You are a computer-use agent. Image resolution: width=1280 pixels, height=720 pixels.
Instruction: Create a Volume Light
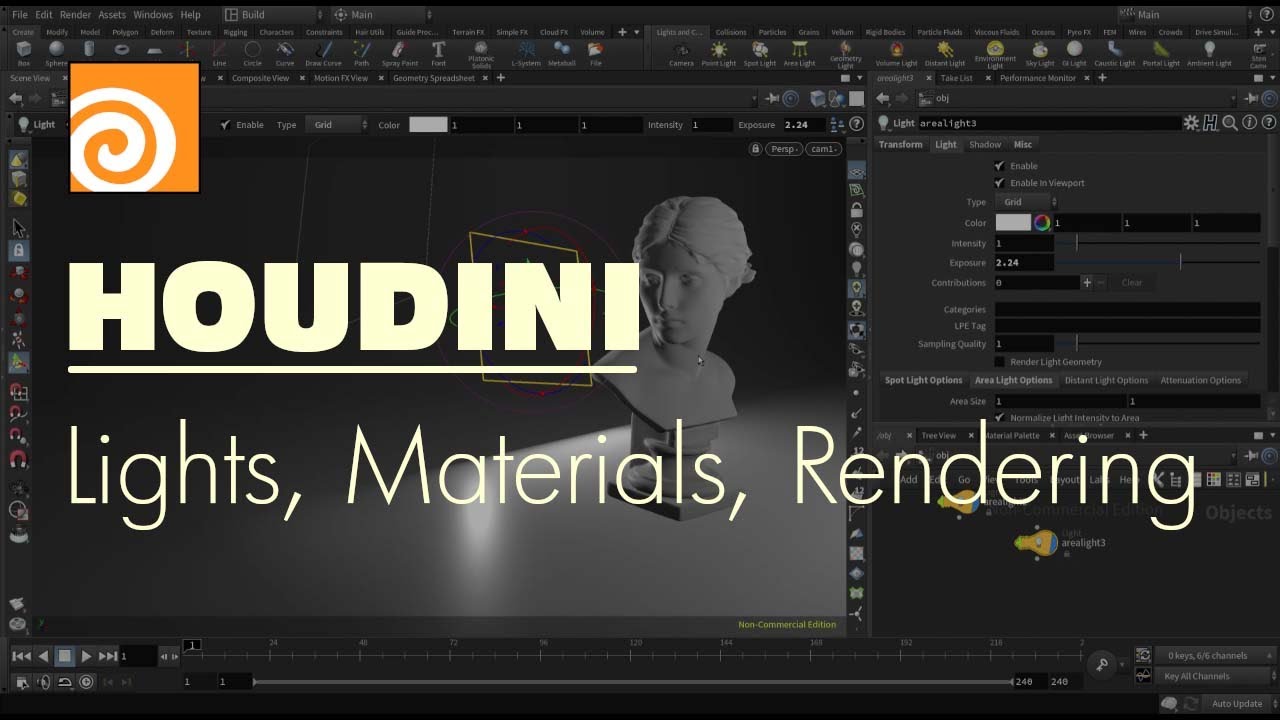(x=896, y=53)
